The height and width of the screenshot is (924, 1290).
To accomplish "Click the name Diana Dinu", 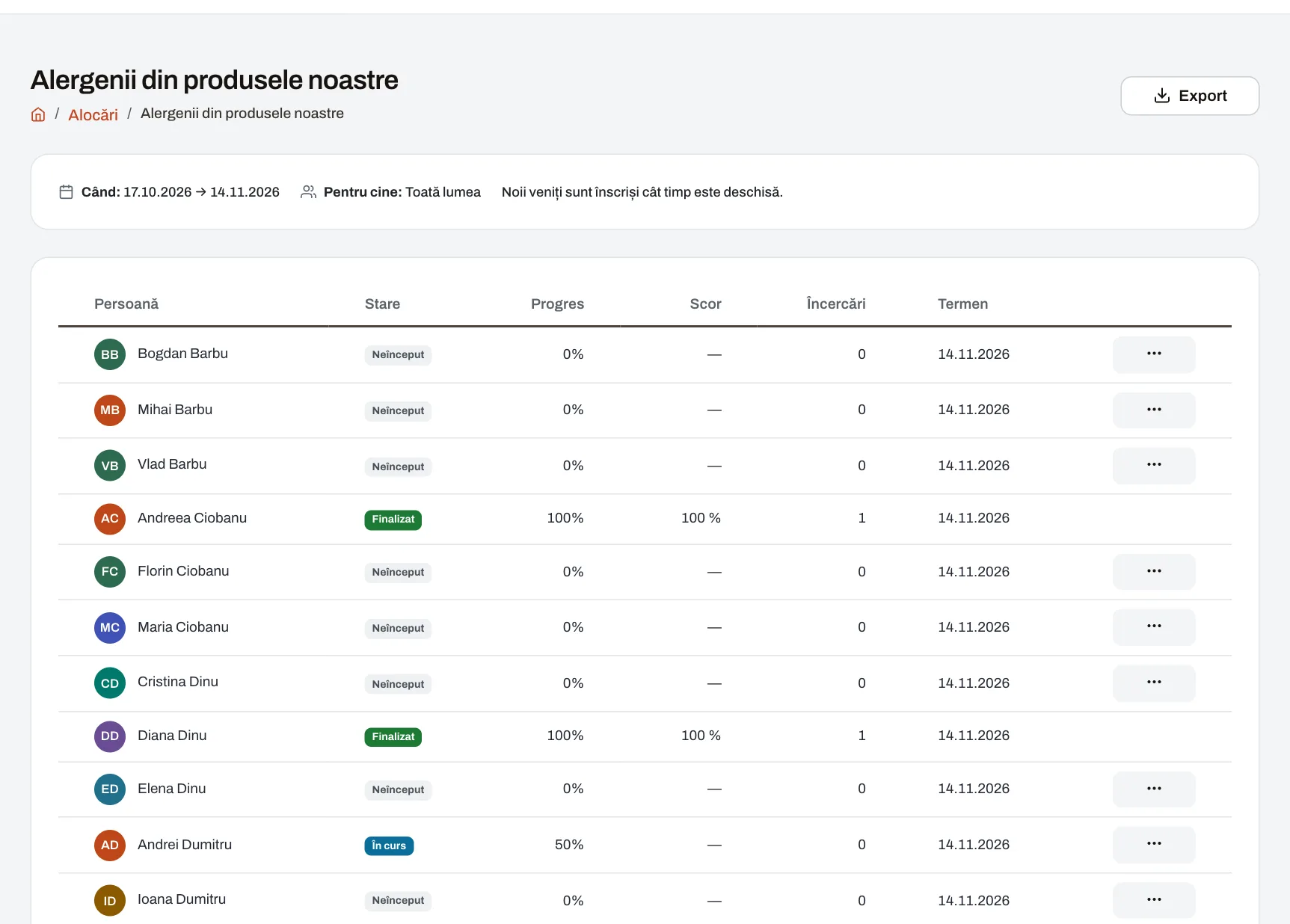I will 172,736.
